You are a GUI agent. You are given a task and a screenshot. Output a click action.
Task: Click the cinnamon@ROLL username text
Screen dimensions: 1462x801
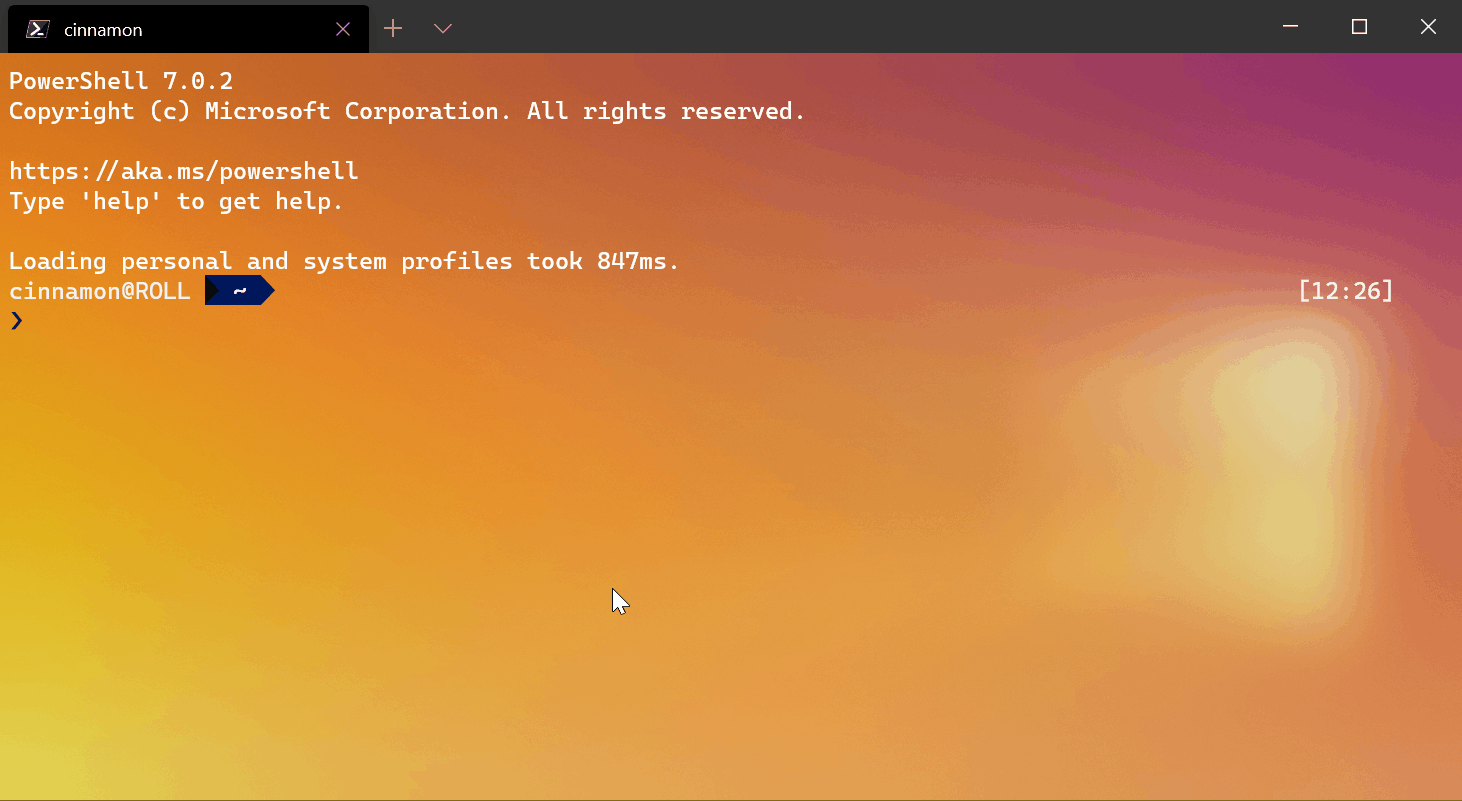tap(99, 290)
